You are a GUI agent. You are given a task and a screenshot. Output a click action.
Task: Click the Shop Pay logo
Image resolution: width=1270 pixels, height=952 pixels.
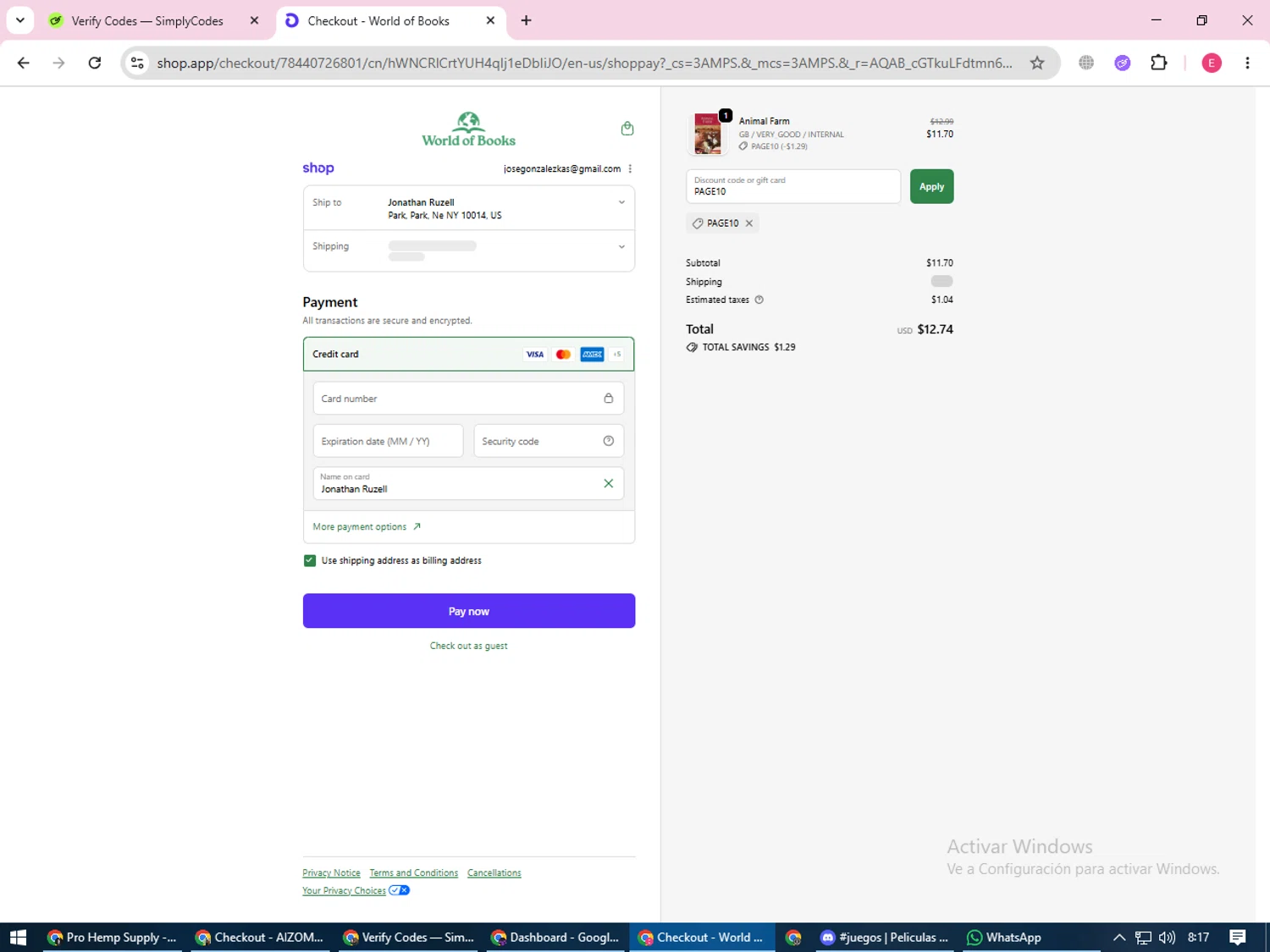point(318,168)
